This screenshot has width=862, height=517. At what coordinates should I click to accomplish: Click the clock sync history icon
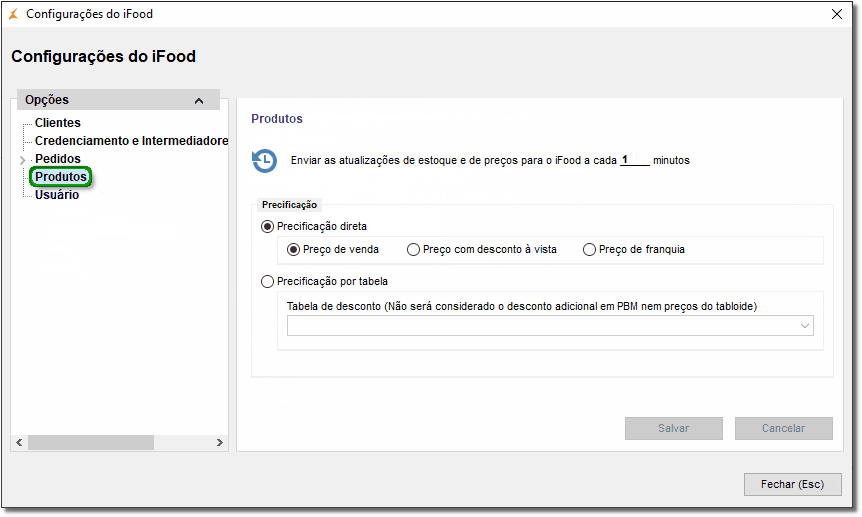coord(264,160)
